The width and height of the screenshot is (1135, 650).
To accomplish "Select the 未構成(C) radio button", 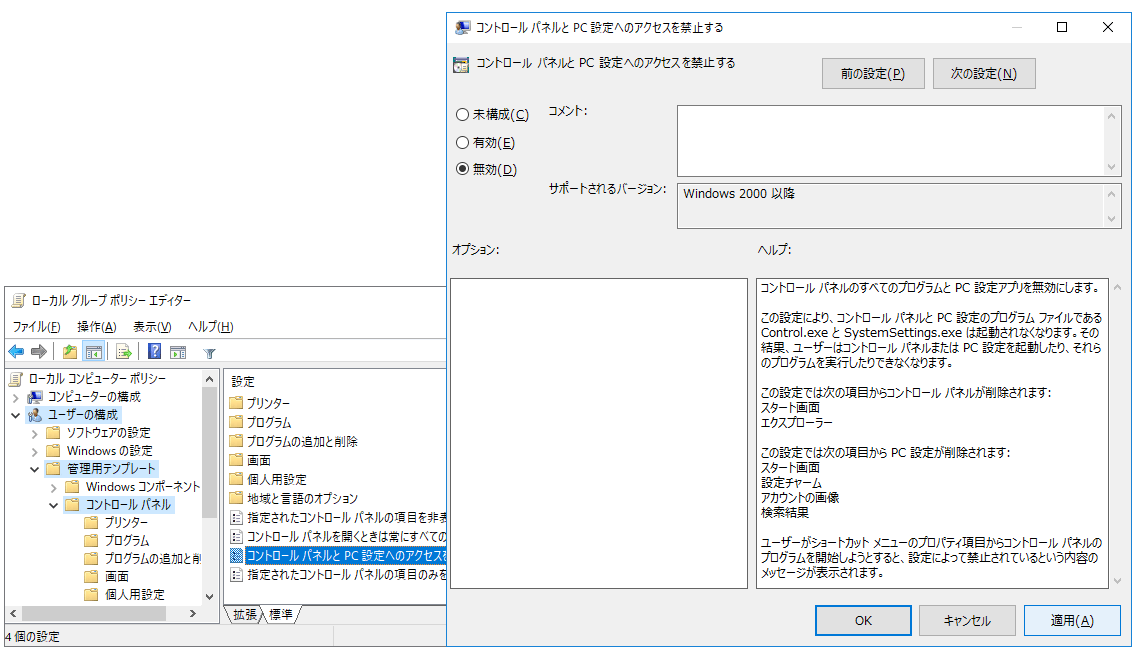I will coord(463,114).
